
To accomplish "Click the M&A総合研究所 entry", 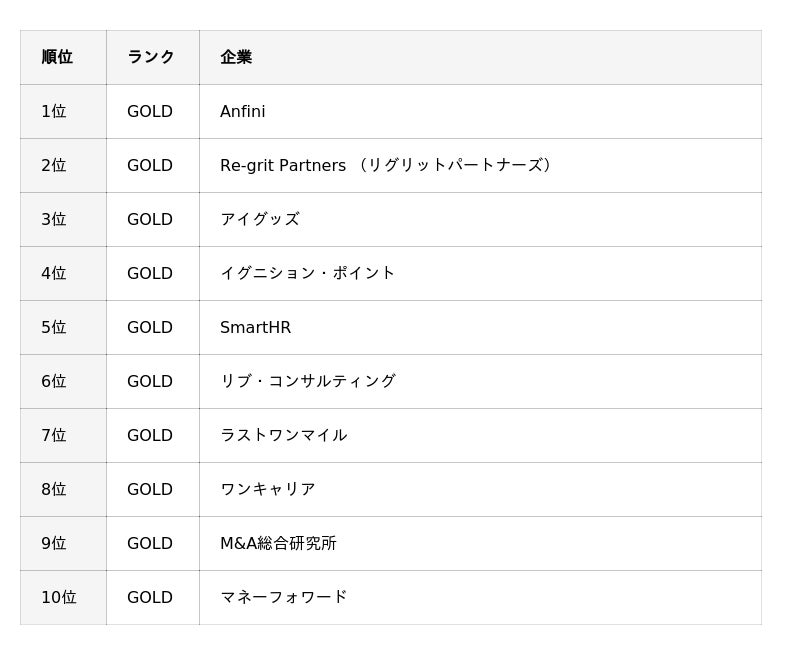I will (278, 544).
